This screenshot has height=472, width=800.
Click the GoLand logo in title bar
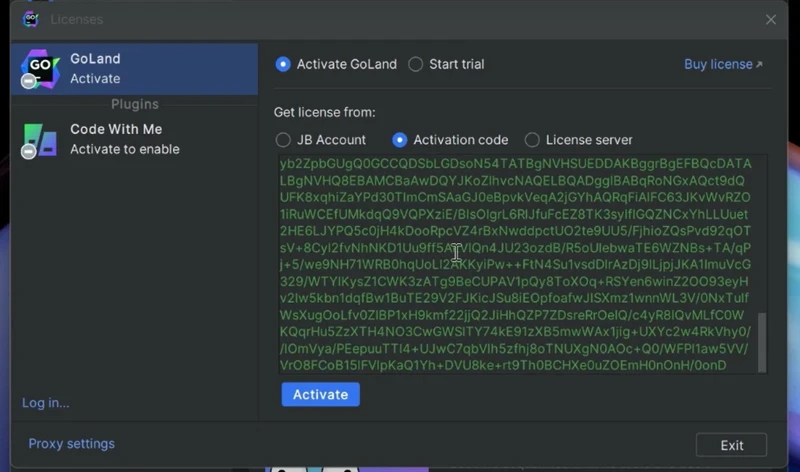30,19
